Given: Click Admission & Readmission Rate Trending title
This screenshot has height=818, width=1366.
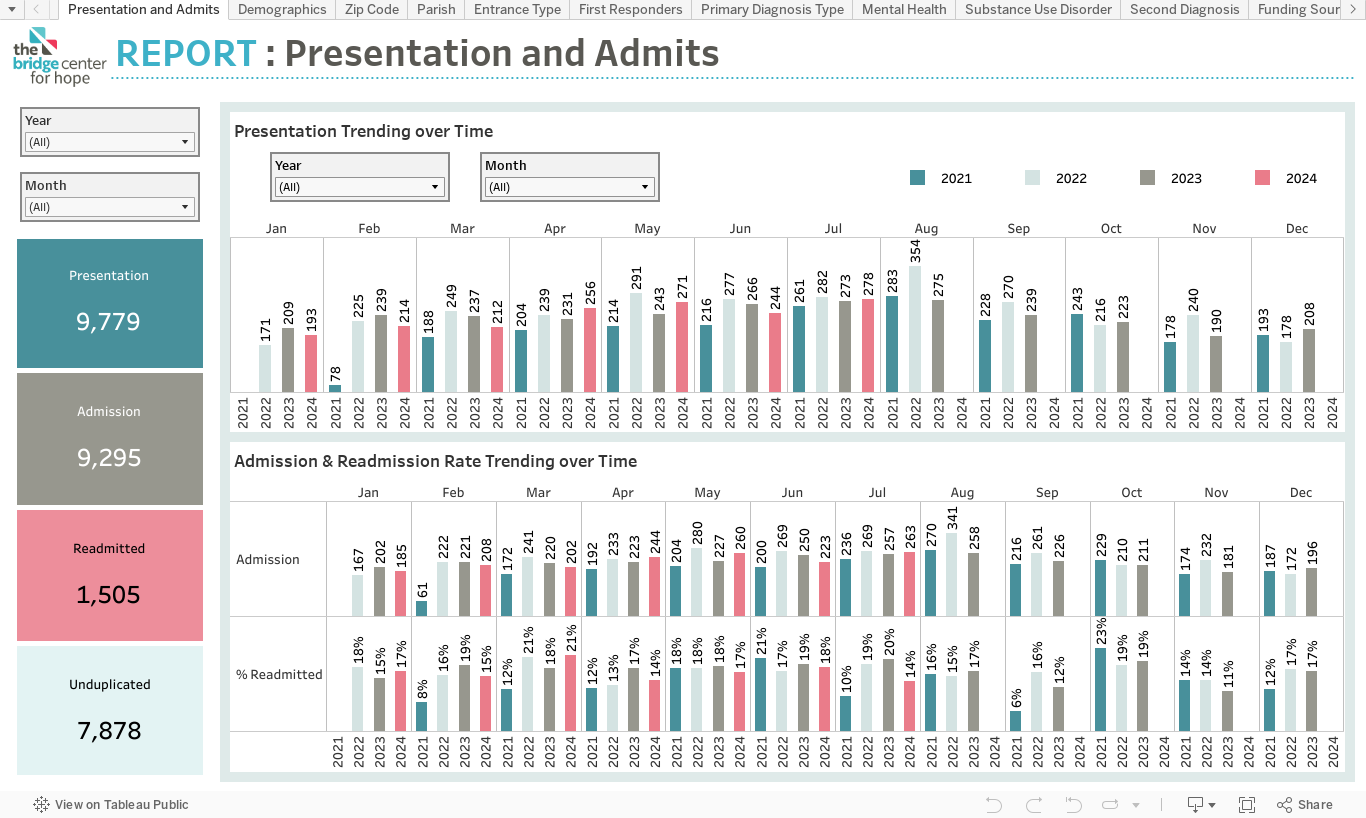Looking at the screenshot, I should (x=436, y=461).
